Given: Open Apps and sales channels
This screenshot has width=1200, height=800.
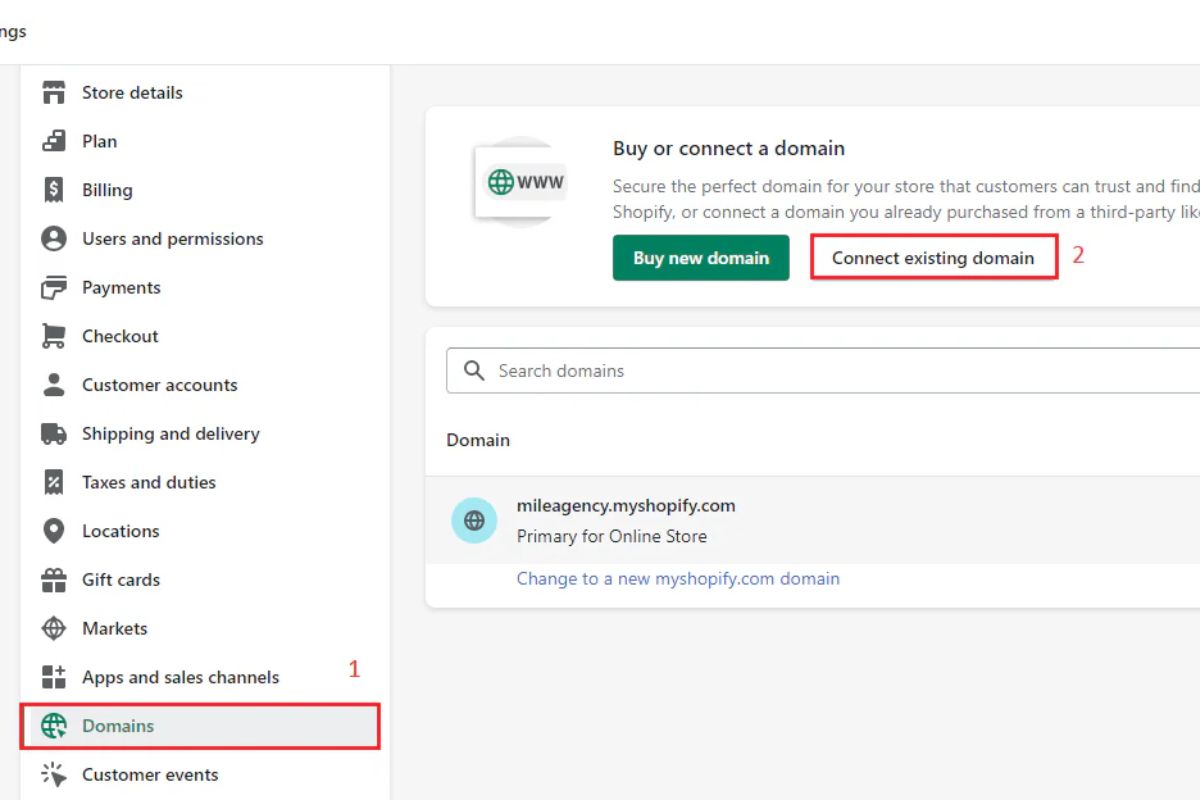Looking at the screenshot, I should 180,677.
